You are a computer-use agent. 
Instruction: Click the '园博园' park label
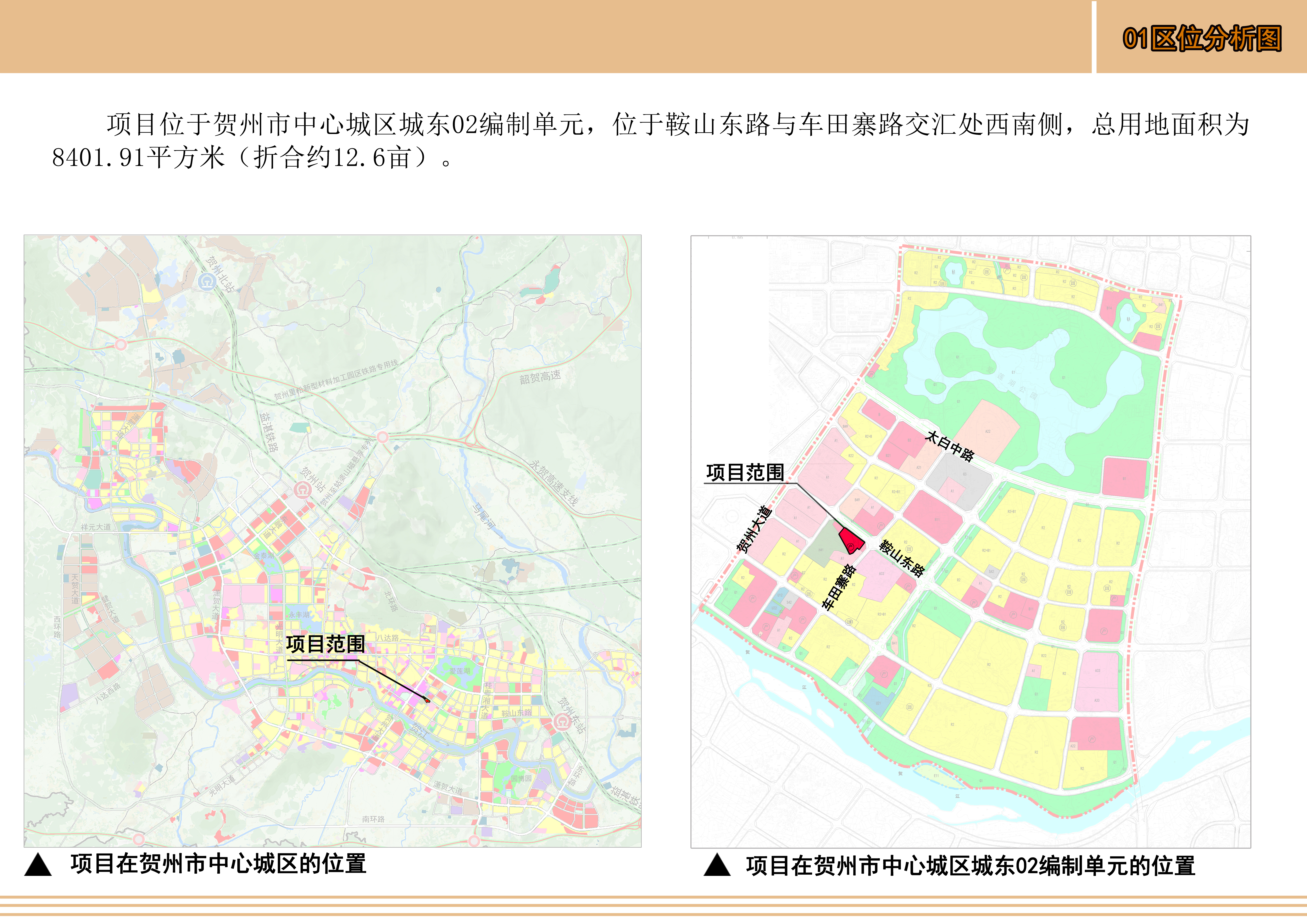tap(521, 778)
